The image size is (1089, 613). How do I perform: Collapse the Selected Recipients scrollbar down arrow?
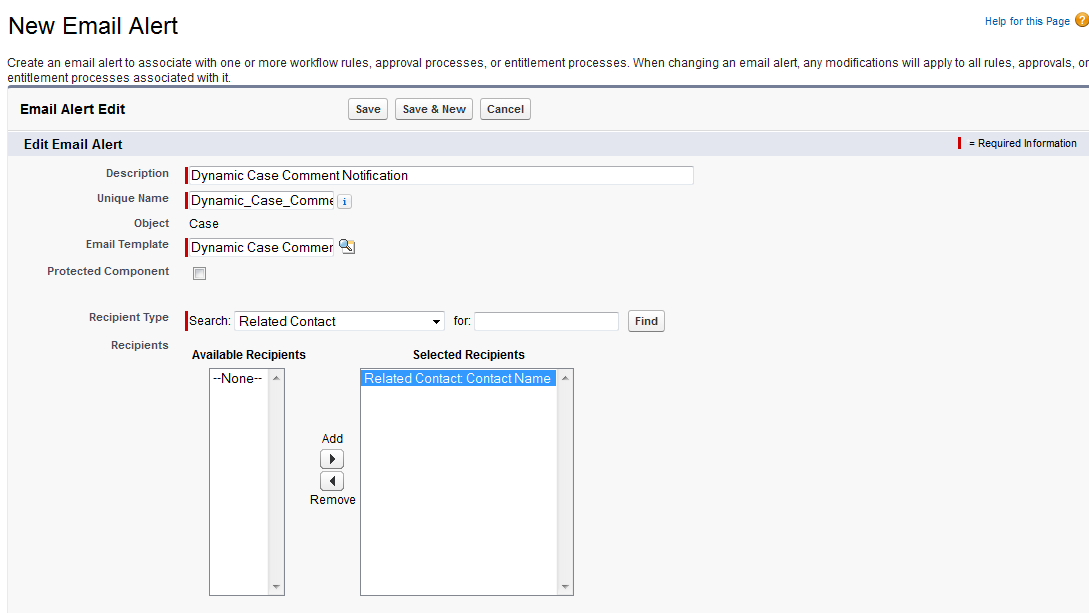(x=566, y=588)
